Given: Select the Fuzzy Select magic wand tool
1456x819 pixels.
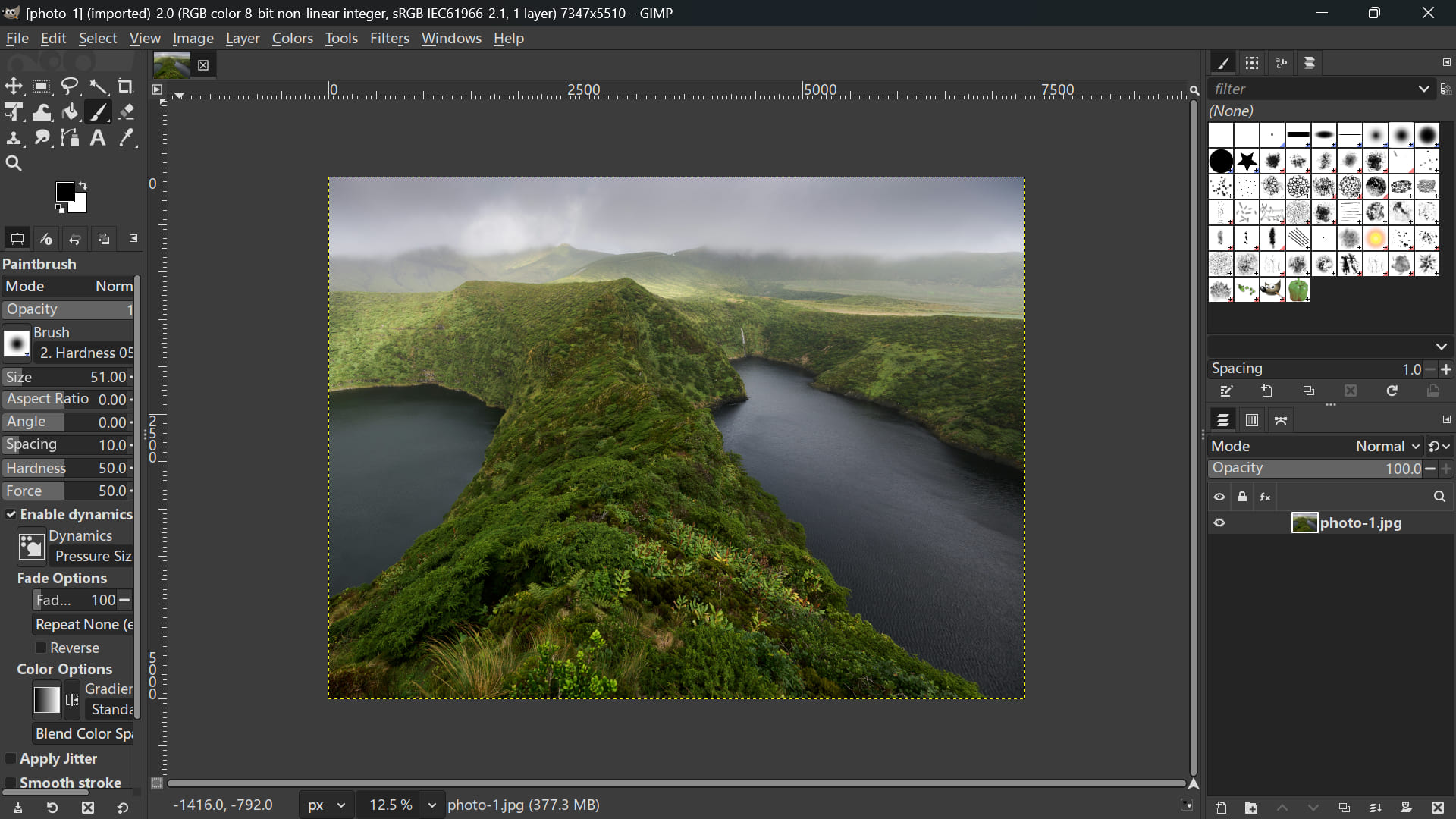Looking at the screenshot, I should pos(99,86).
